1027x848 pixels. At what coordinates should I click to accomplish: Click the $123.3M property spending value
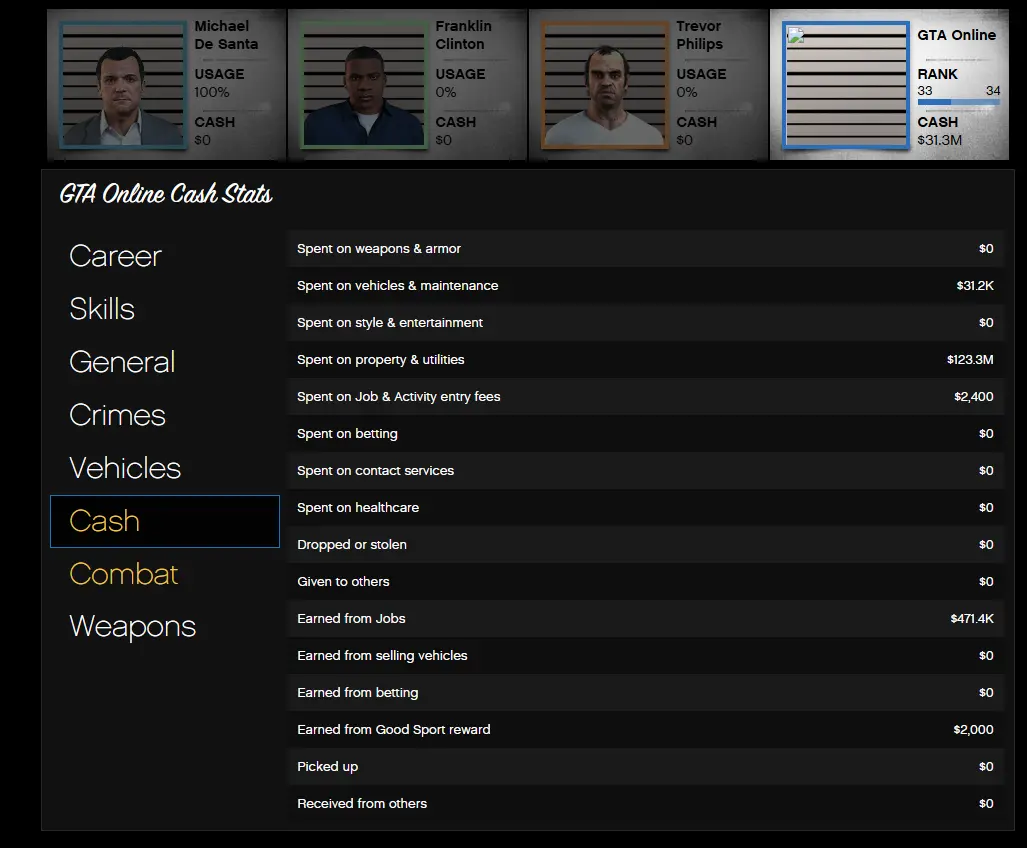click(x=970, y=359)
